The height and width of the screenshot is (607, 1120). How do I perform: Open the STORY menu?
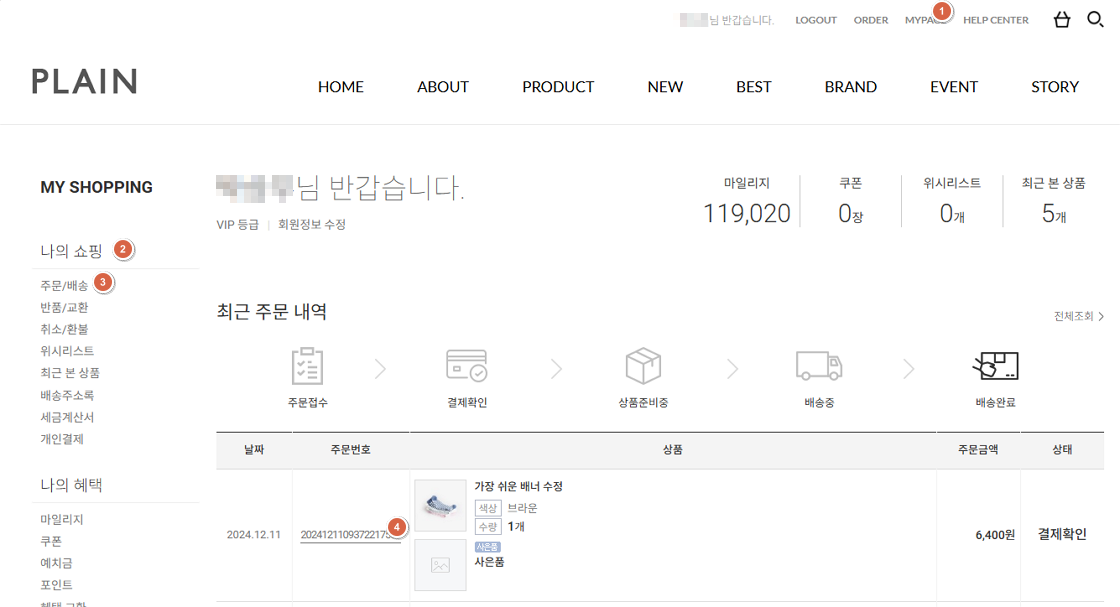tap(1055, 86)
